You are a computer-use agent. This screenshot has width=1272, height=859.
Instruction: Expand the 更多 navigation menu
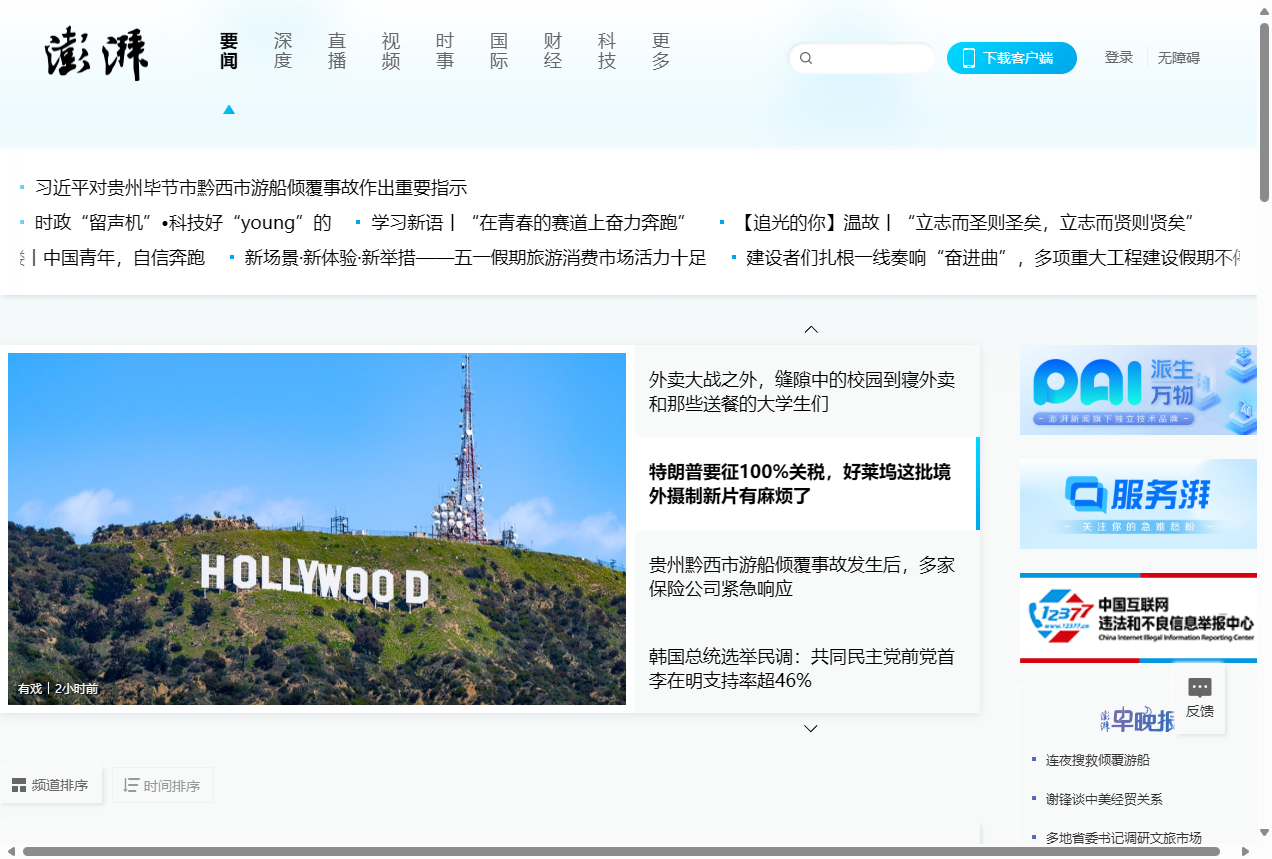[660, 51]
